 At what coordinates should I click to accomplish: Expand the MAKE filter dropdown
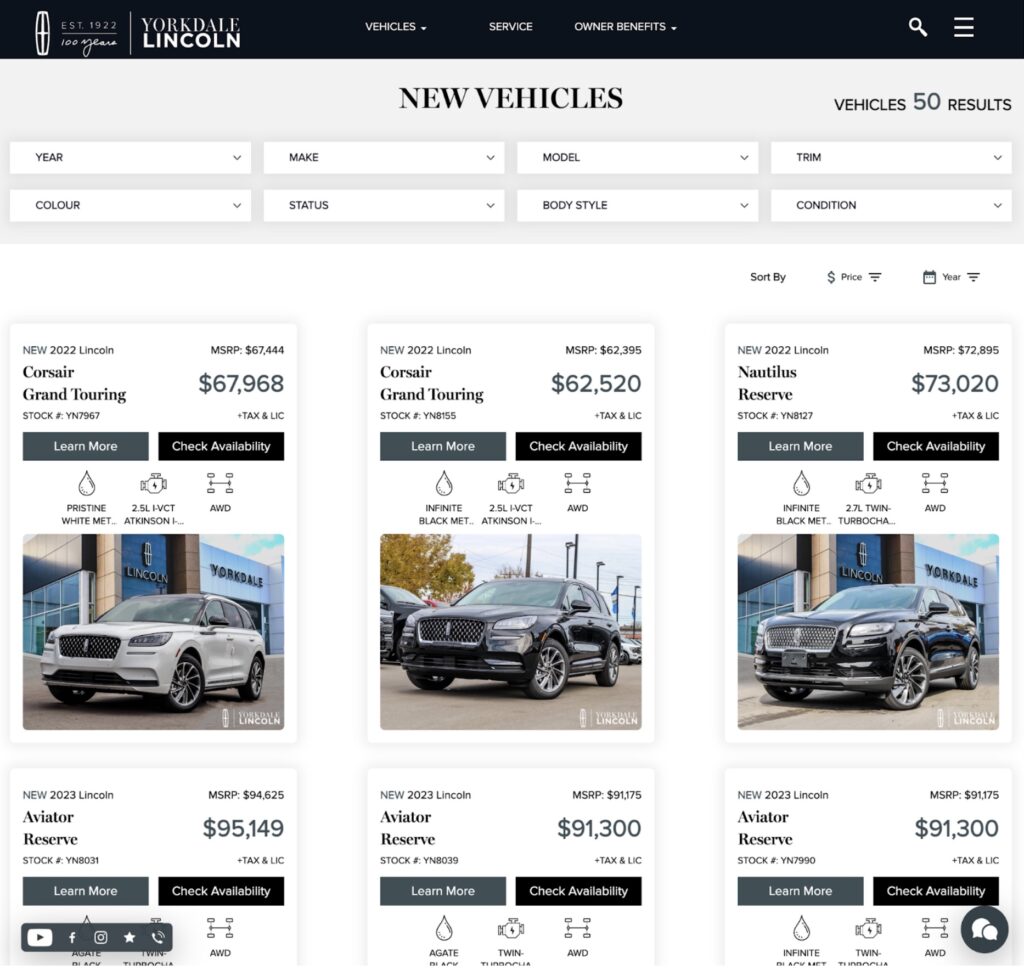[x=384, y=157]
